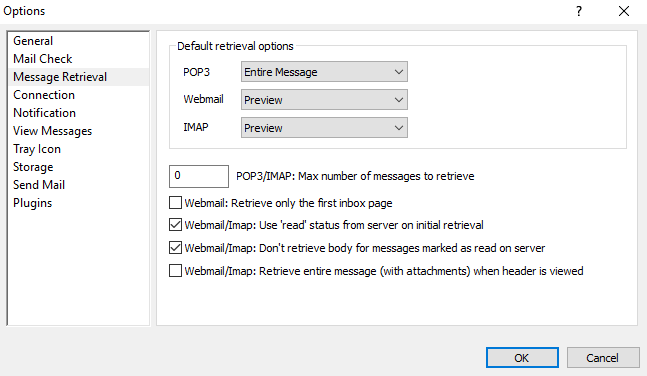Click the IMAP label text
Viewport: 647px width, 376px height.
click(x=196, y=127)
